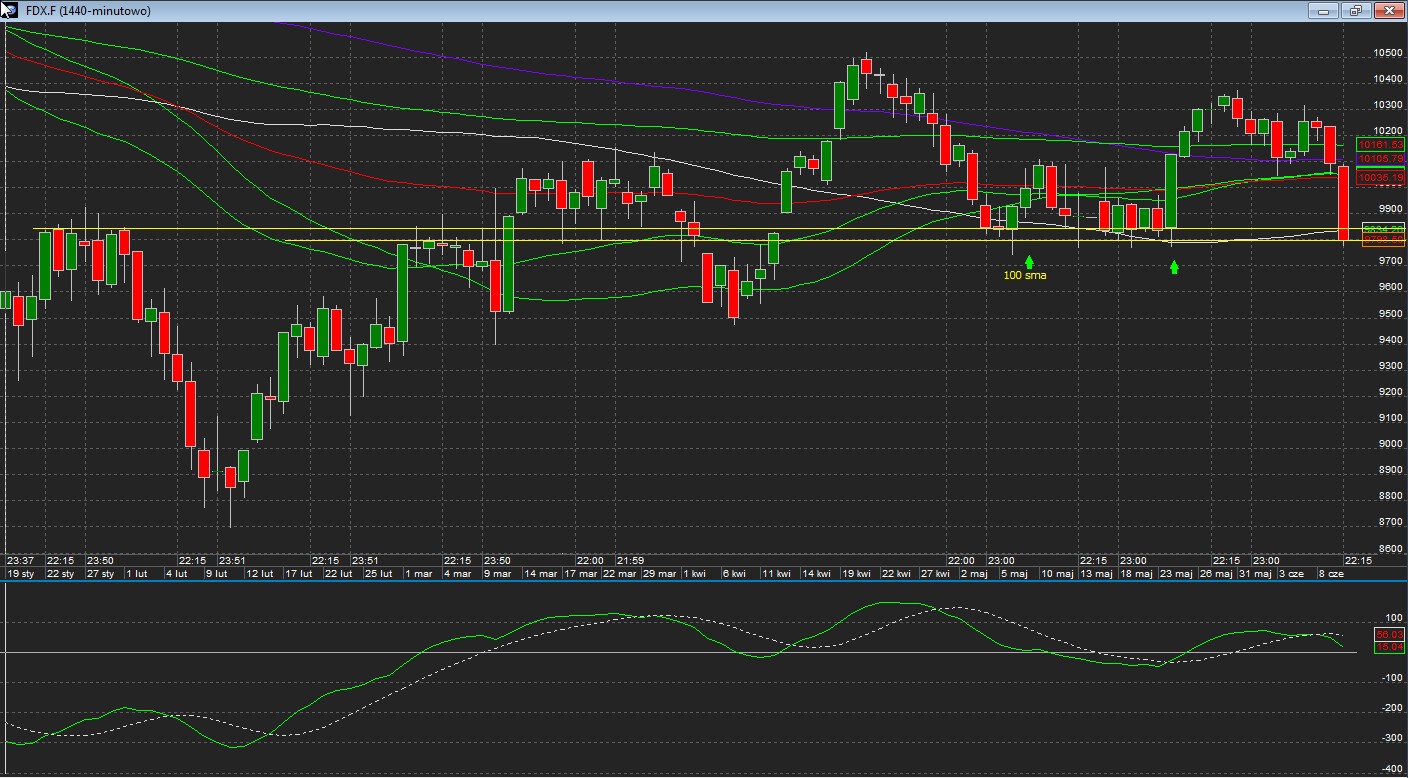Click the FDX.F (1440-minutowo) title bar

(600, 10)
